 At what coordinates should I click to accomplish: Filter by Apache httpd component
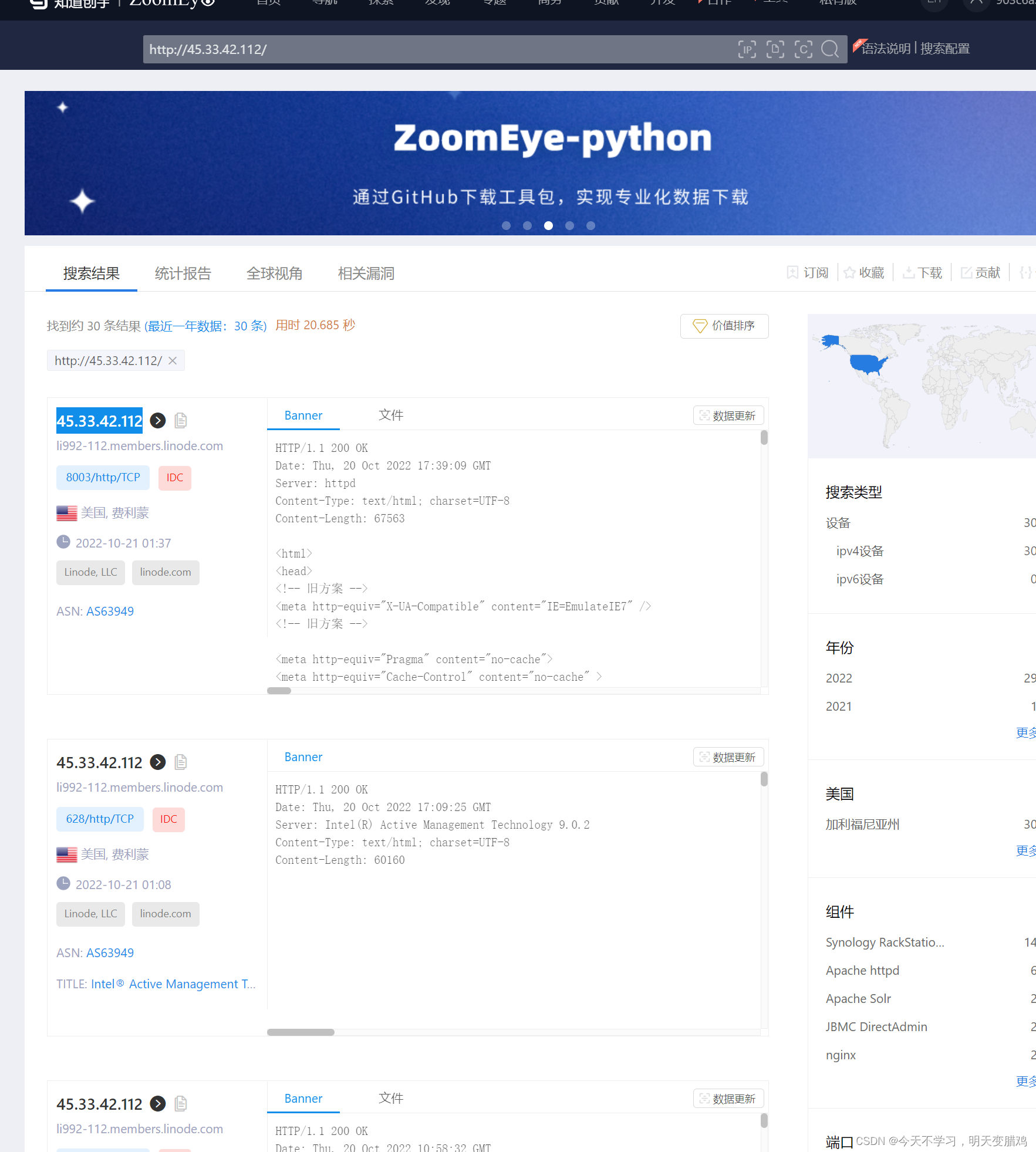[x=862, y=971]
